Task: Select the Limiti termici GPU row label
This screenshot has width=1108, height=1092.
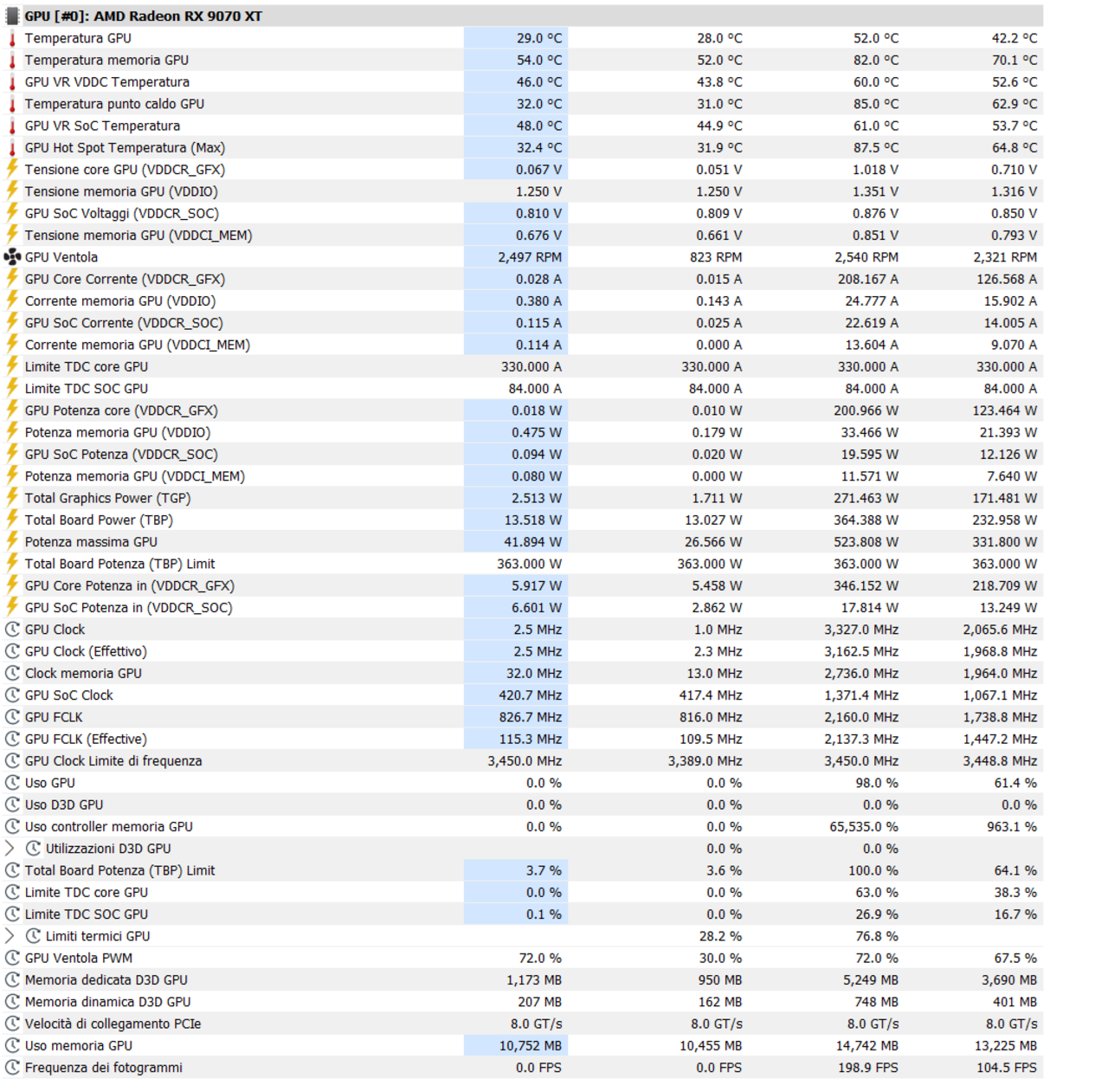Action: [98, 936]
